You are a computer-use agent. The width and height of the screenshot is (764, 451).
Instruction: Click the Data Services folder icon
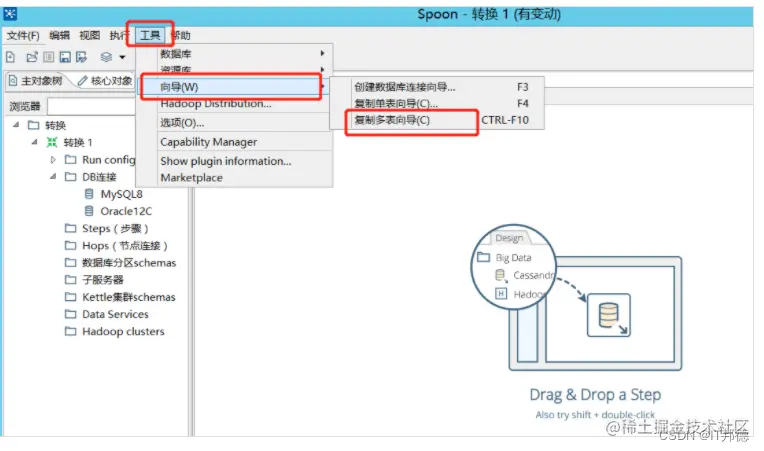71,314
